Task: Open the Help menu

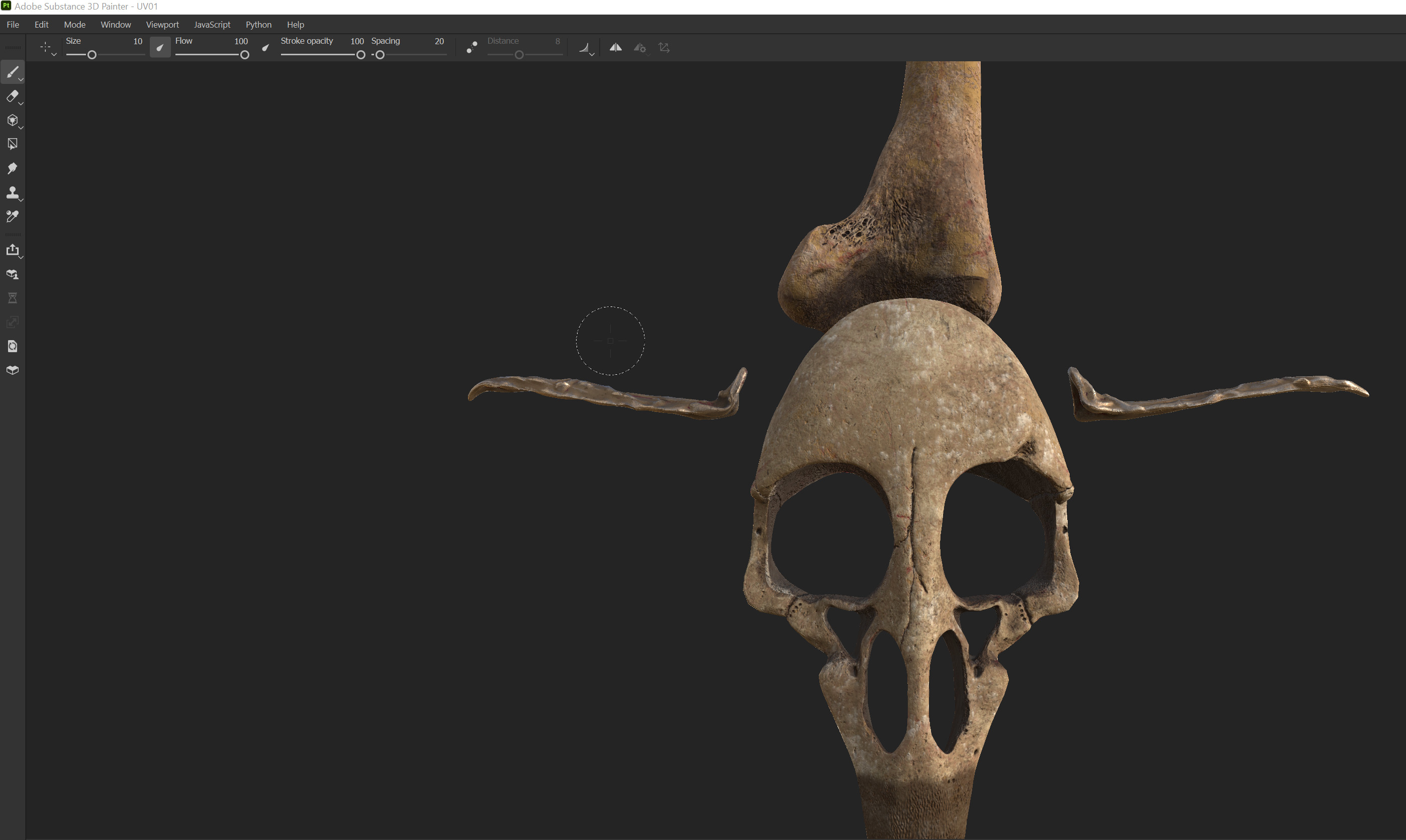Action: click(296, 24)
